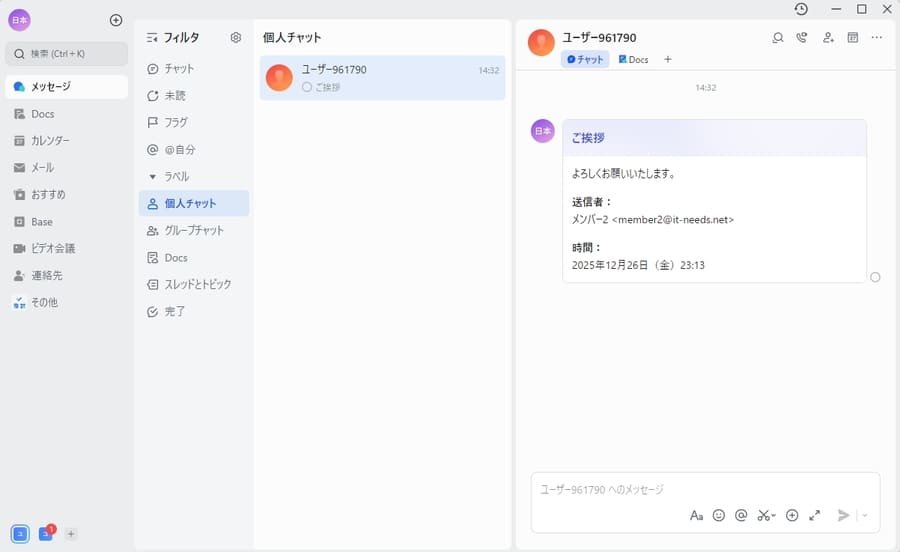Open filter settings gear icon

236,38
